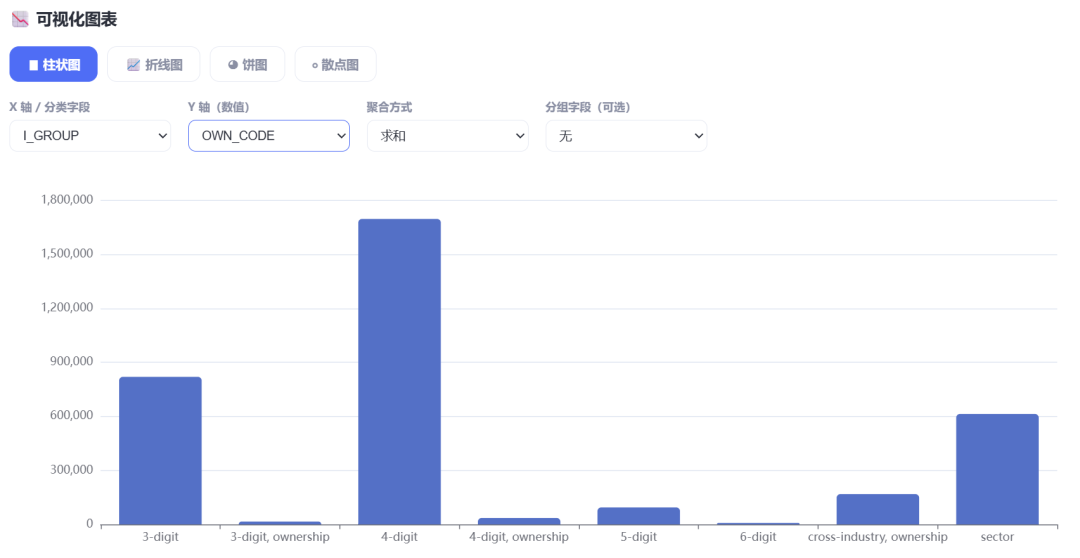Switch to the 折线图 line chart tab

(154, 65)
